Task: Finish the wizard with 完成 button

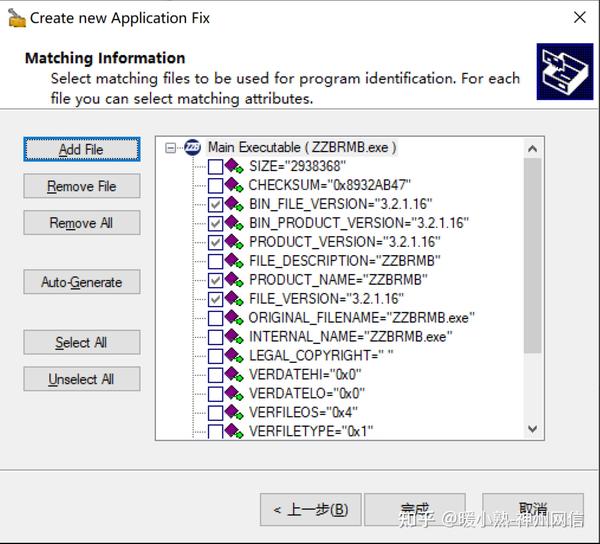Action: point(415,510)
